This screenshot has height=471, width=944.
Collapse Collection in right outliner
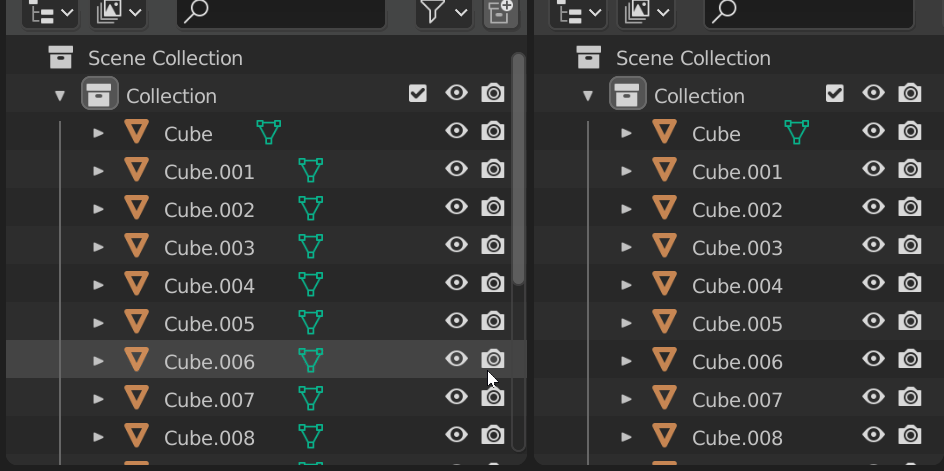588,96
